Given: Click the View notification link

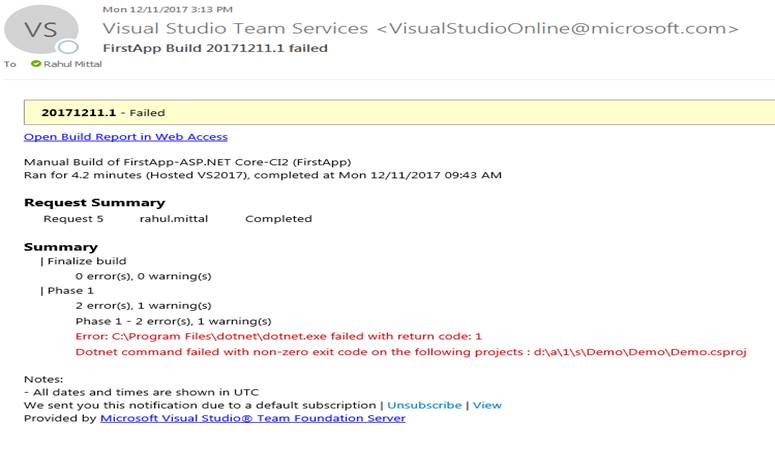Looking at the screenshot, I should [x=487, y=405].
